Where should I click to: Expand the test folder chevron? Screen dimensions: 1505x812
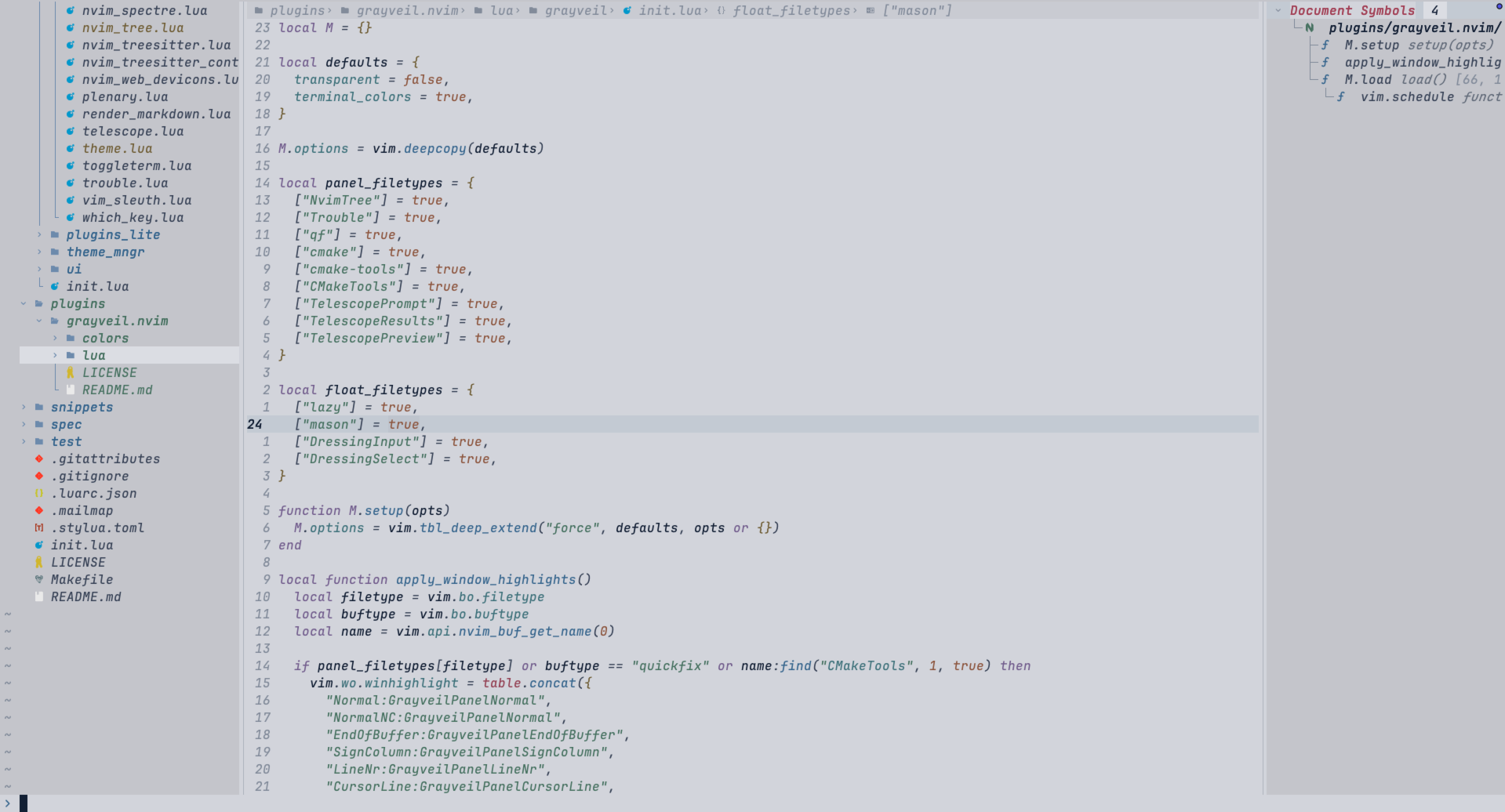pos(24,441)
